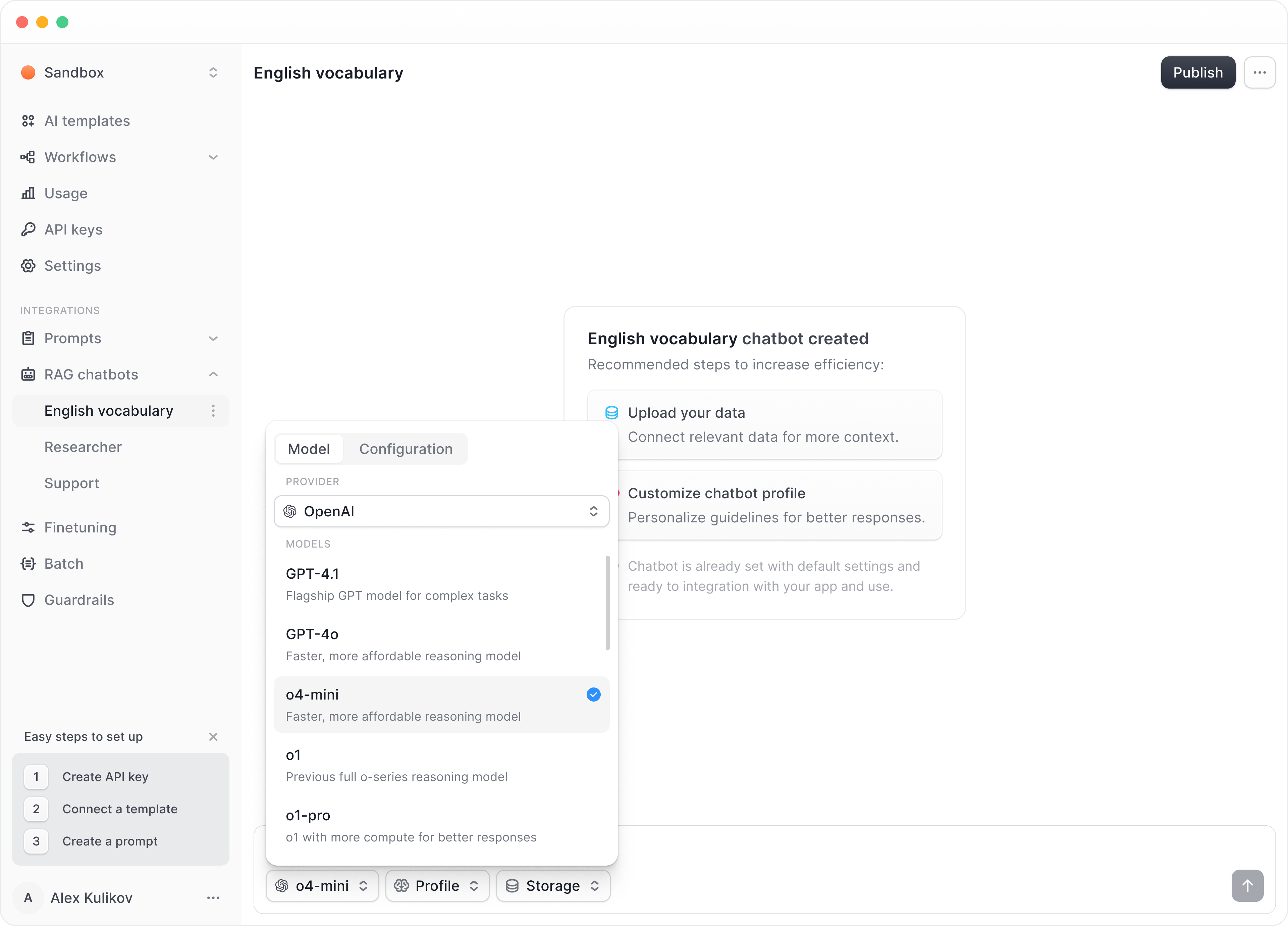
Task: Open the Storage selector dropdown
Action: (x=552, y=886)
